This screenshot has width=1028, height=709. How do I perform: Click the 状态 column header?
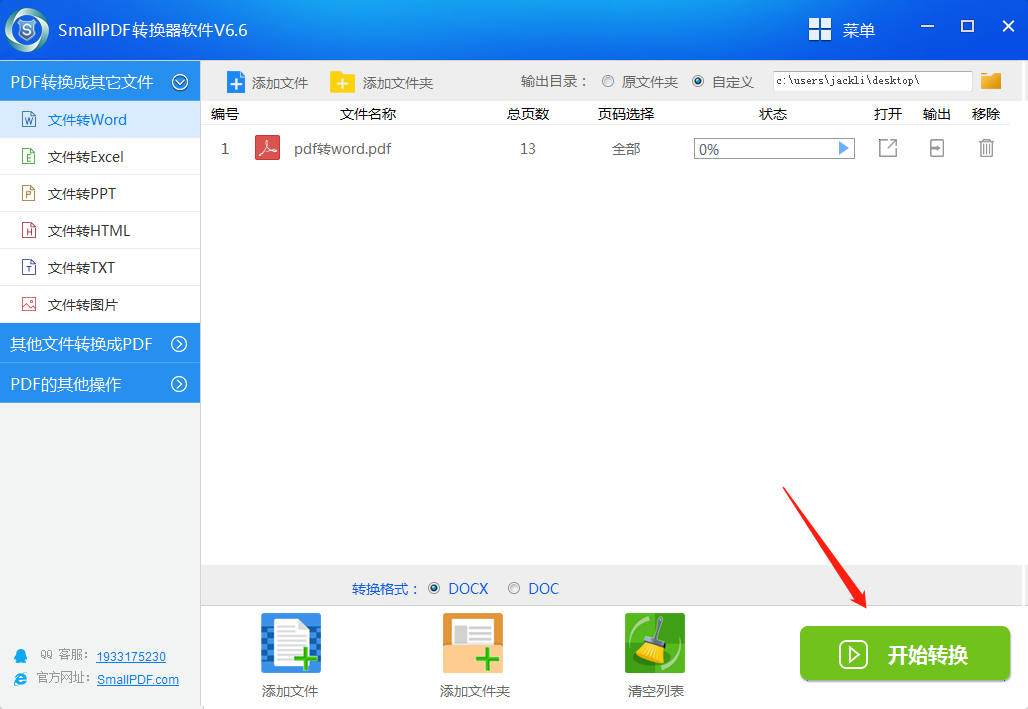[773, 114]
